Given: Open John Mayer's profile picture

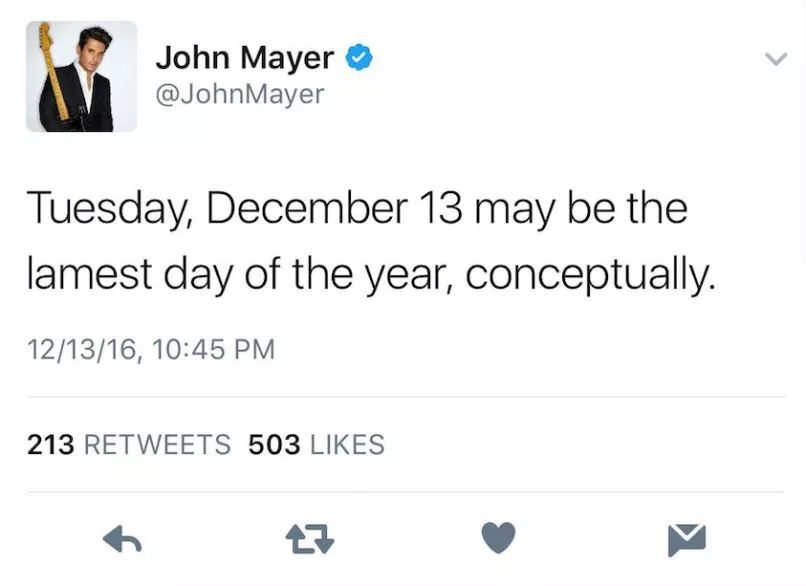Looking at the screenshot, I should coord(82,77).
